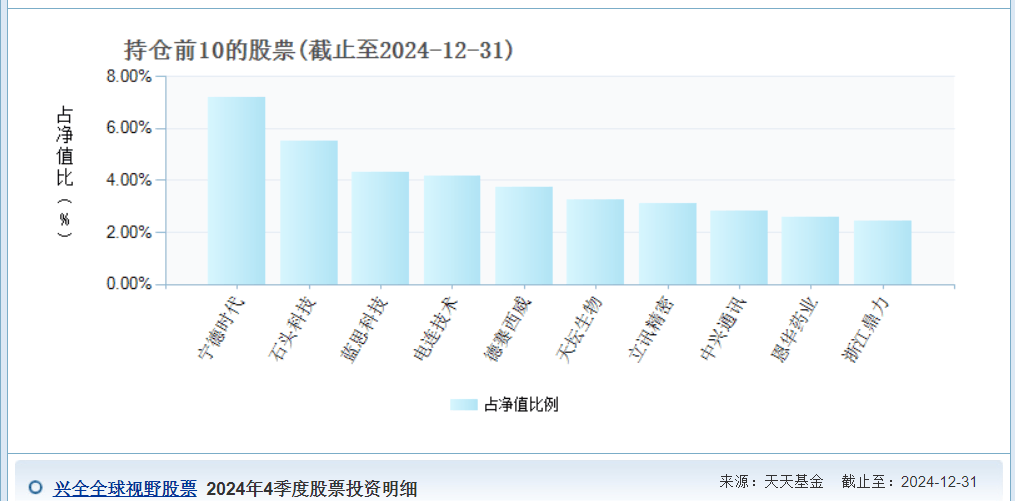Open the 兴全全球视野股票 fund link

(125, 488)
